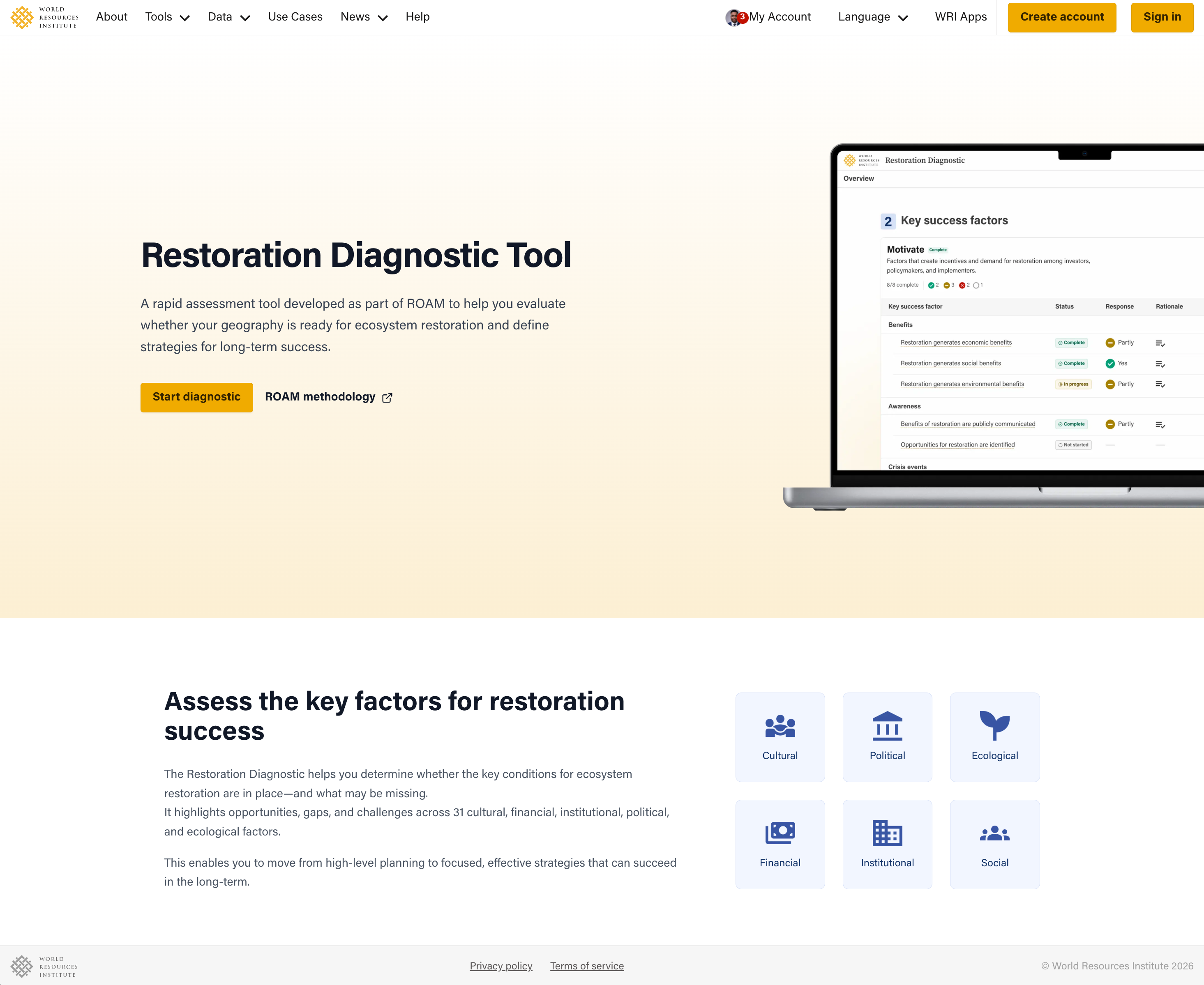Expand the Data dropdown menu
This screenshot has height=985, width=1204.
pyautogui.click(x=229, y=17)
